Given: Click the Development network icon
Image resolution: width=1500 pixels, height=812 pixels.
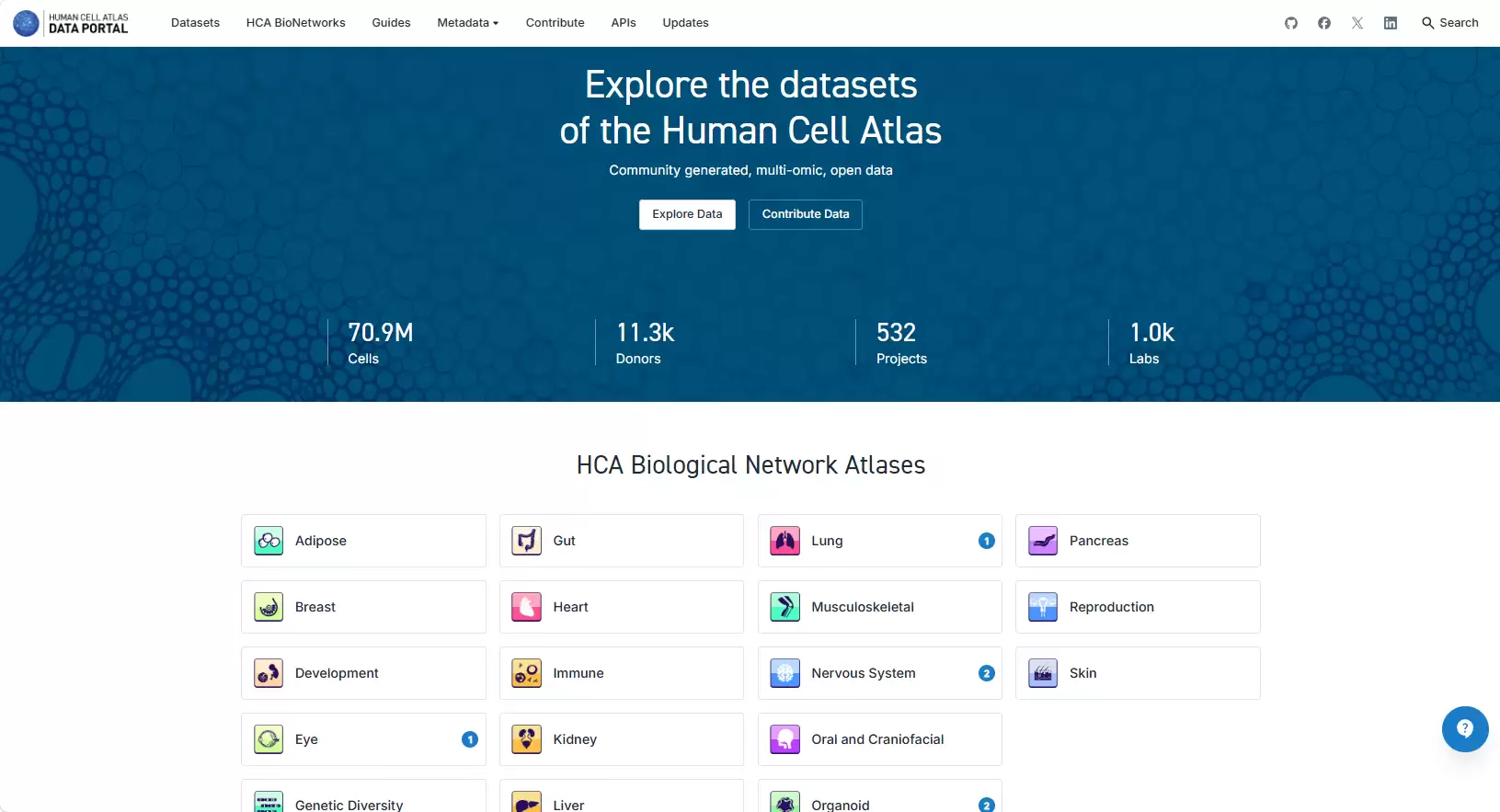Looking at the screenshot, I should click(269, 673).
